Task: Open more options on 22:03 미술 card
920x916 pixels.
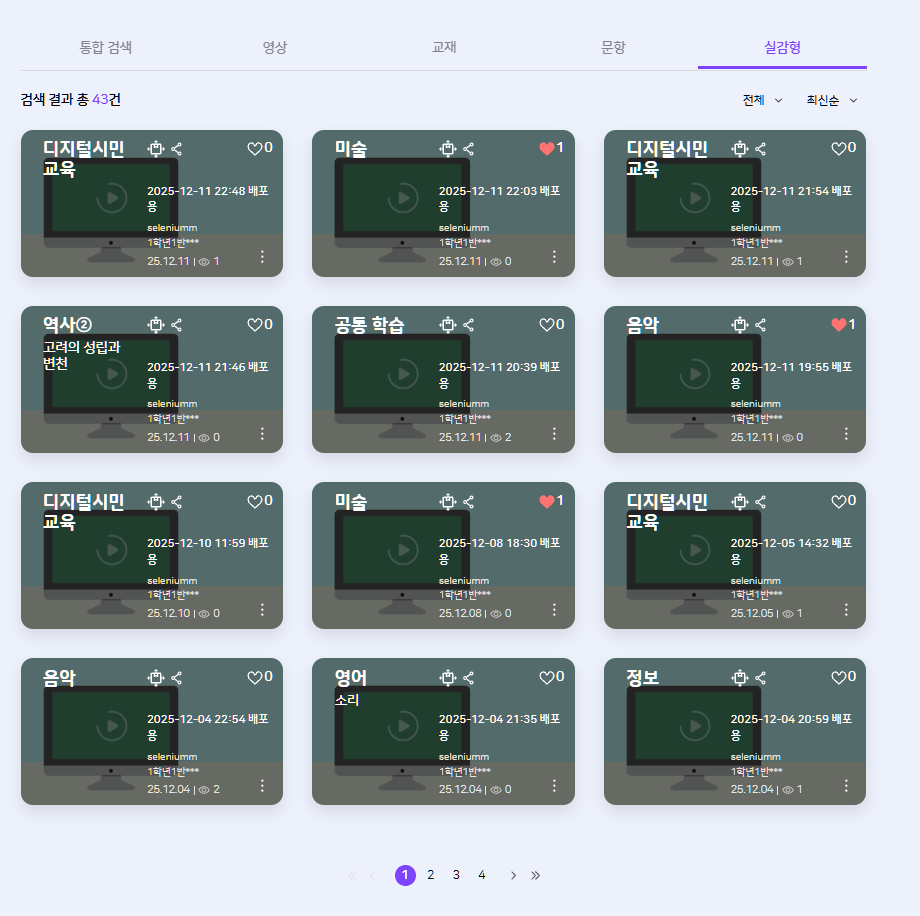Action: [554, 256]
